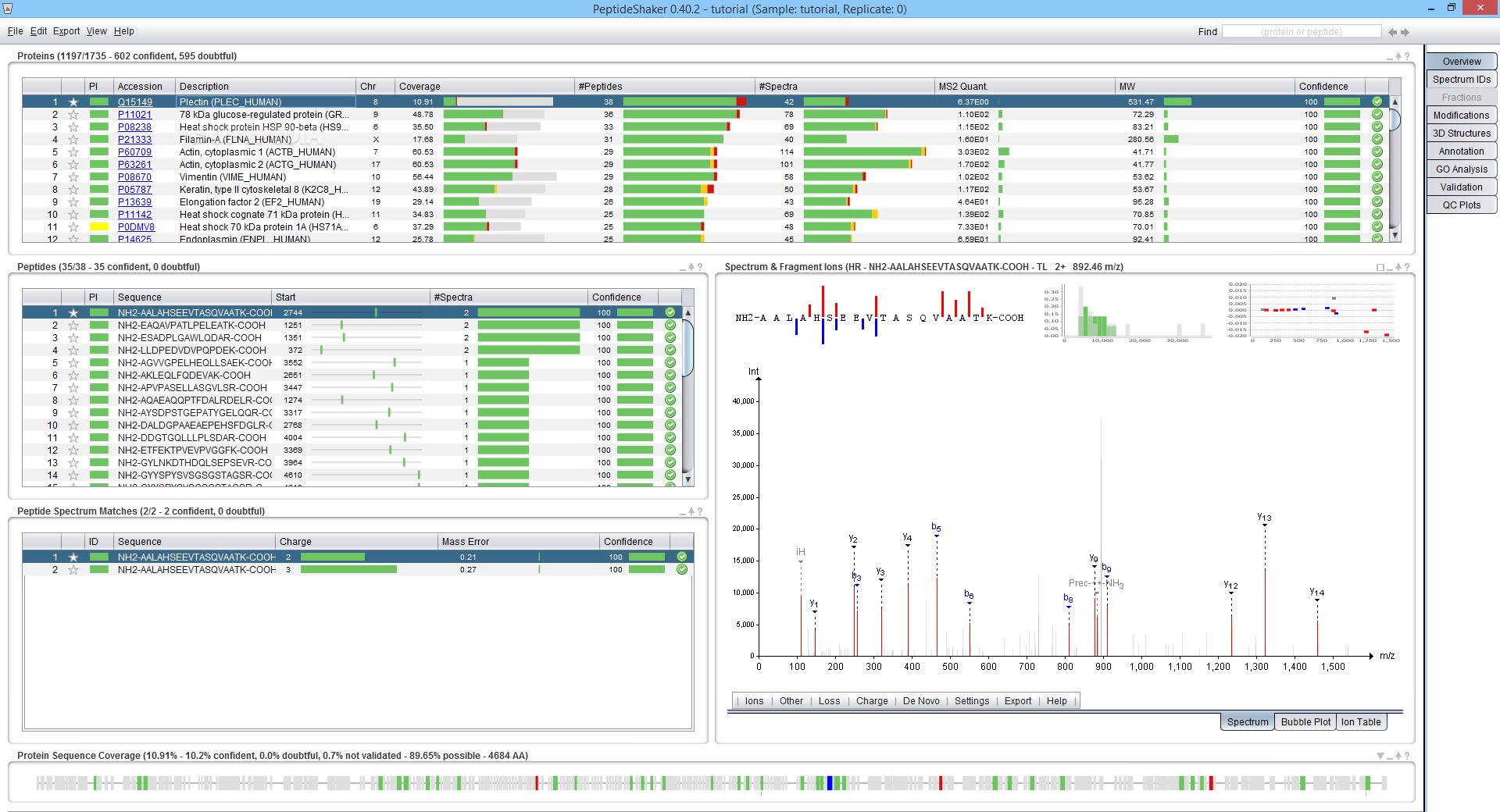Screen dimensions: 1500x812
Task: Export Peptide Spectrum Matches table via arrow icon
Action: [x=691, y=511]
